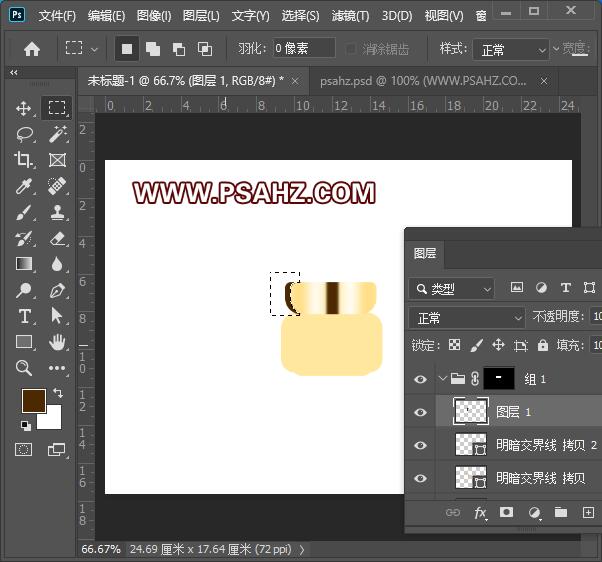Select the Hand tool
This screenshot has width=602, height=562.
pos(57,342)
